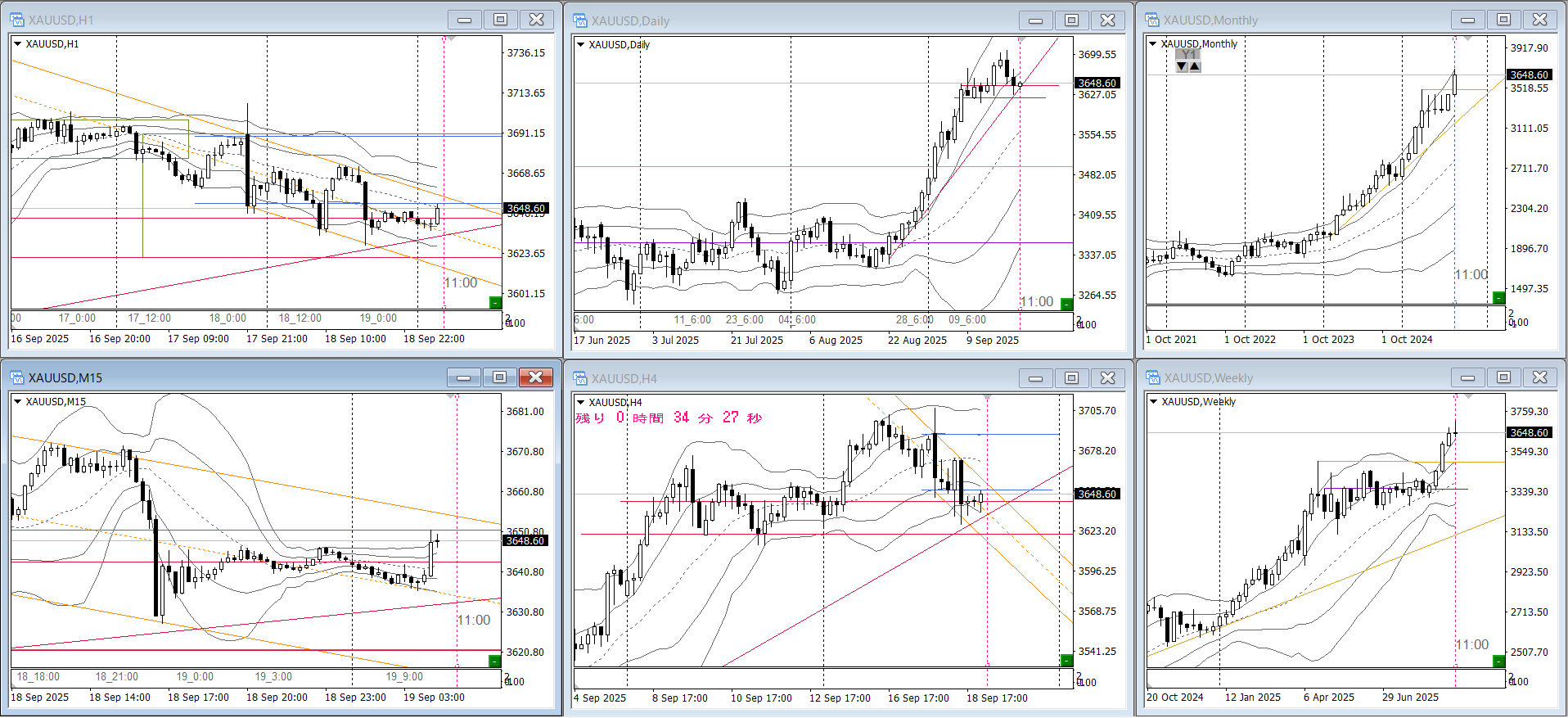Click the 3648.60 price label on M15 scale
Screen dimensions: 1568x718
pyautogui.click(x=525, y=540)
